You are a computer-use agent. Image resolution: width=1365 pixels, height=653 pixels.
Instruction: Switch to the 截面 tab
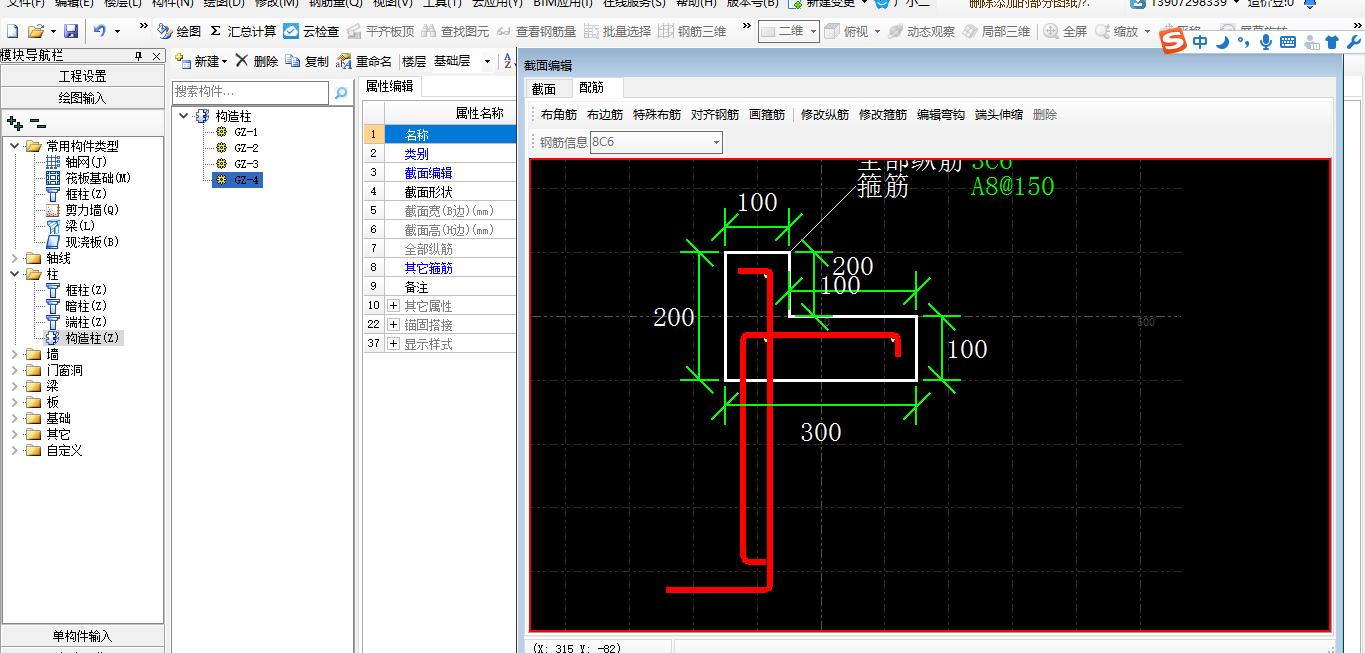click(x=544, y=88)
